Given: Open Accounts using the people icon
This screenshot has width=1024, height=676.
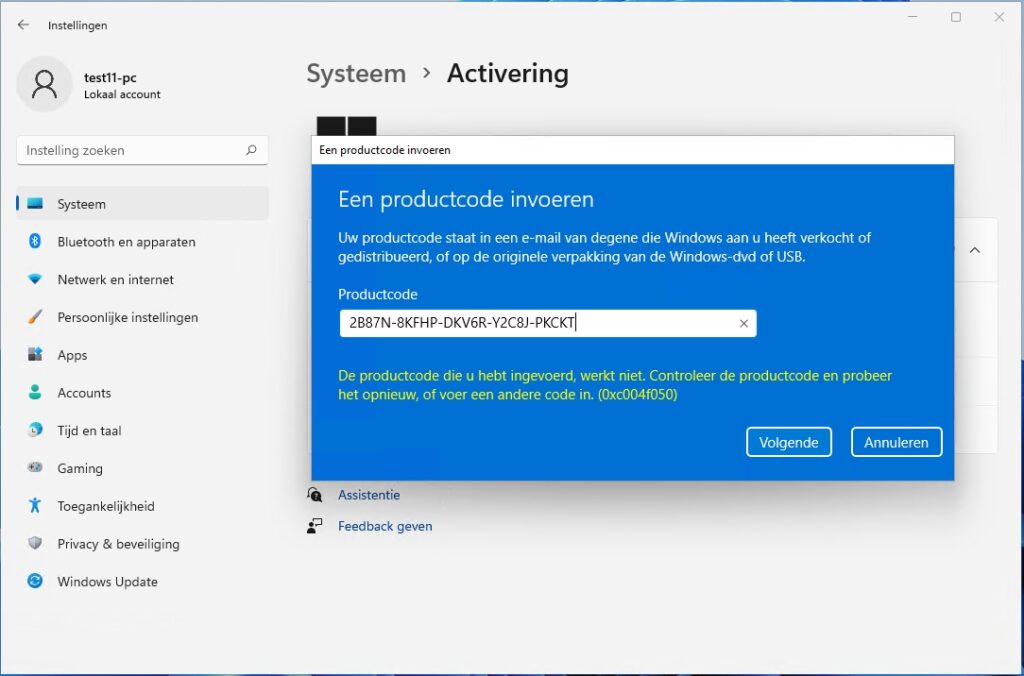Looking at the screenshot, I should tap(35, 393).
